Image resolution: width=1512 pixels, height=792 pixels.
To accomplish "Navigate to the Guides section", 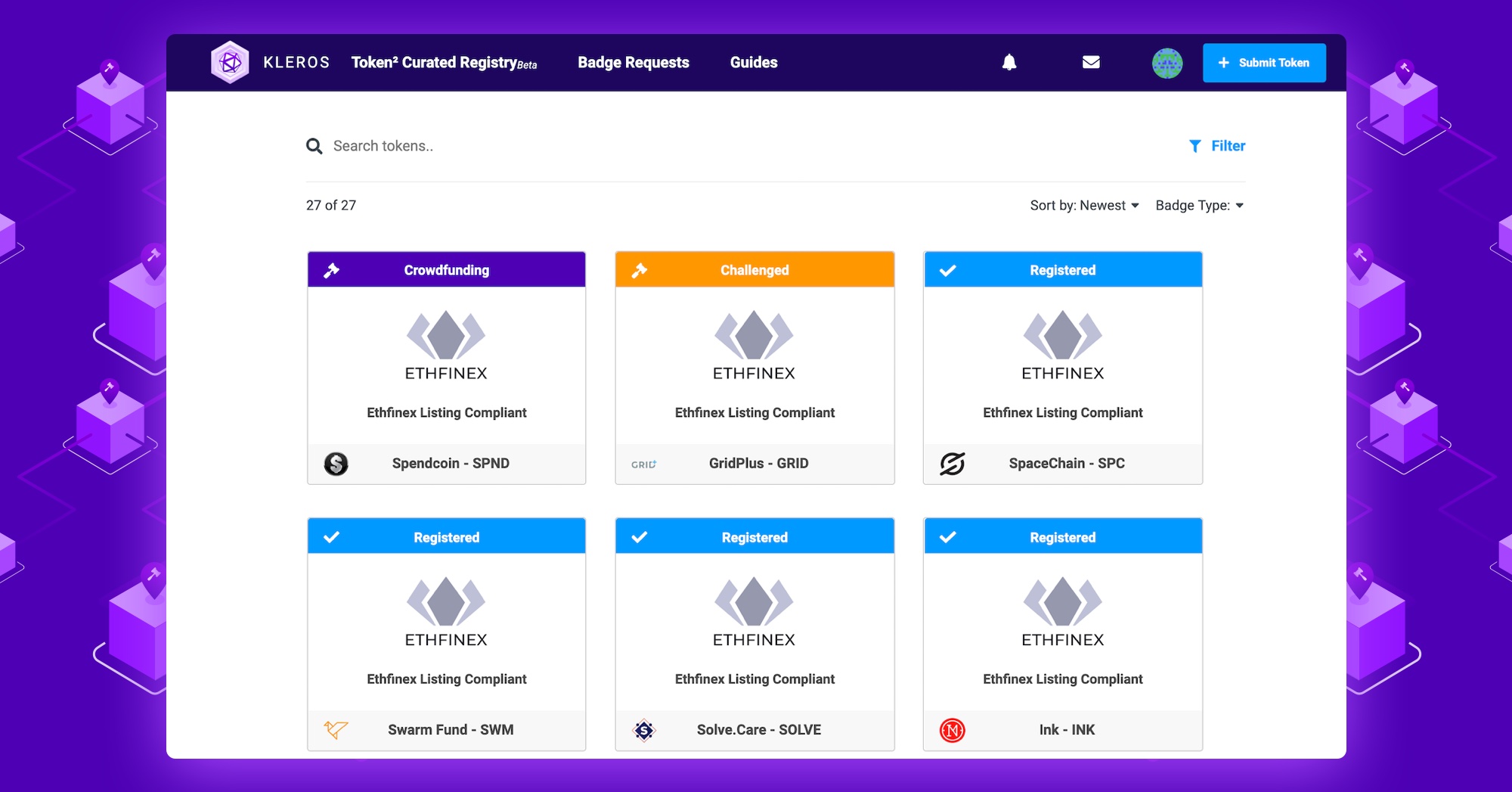I will pyautogui.click(x=753, y=63).
